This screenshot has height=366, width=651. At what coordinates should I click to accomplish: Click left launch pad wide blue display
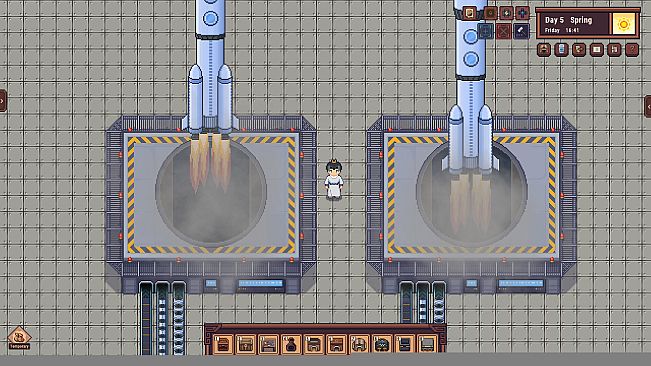[x=260, y=283]
